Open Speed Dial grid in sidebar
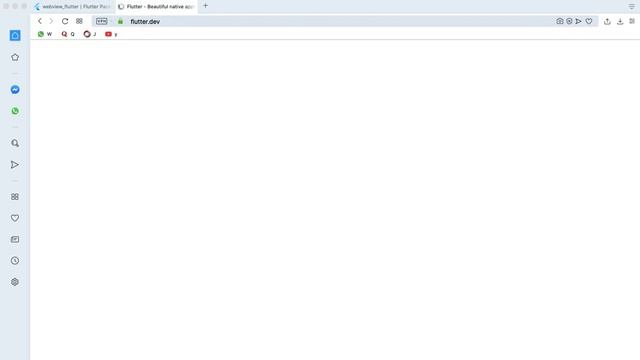 click(x=15, y=197)
